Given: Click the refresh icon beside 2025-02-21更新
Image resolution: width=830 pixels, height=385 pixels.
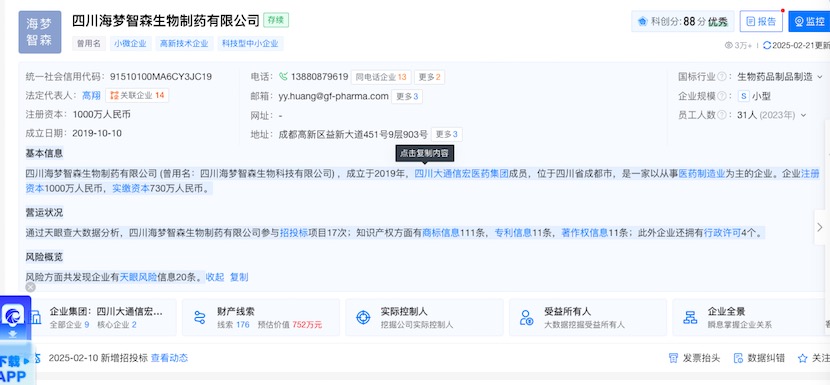Looking at the screenshot, I should pos(767,46).
